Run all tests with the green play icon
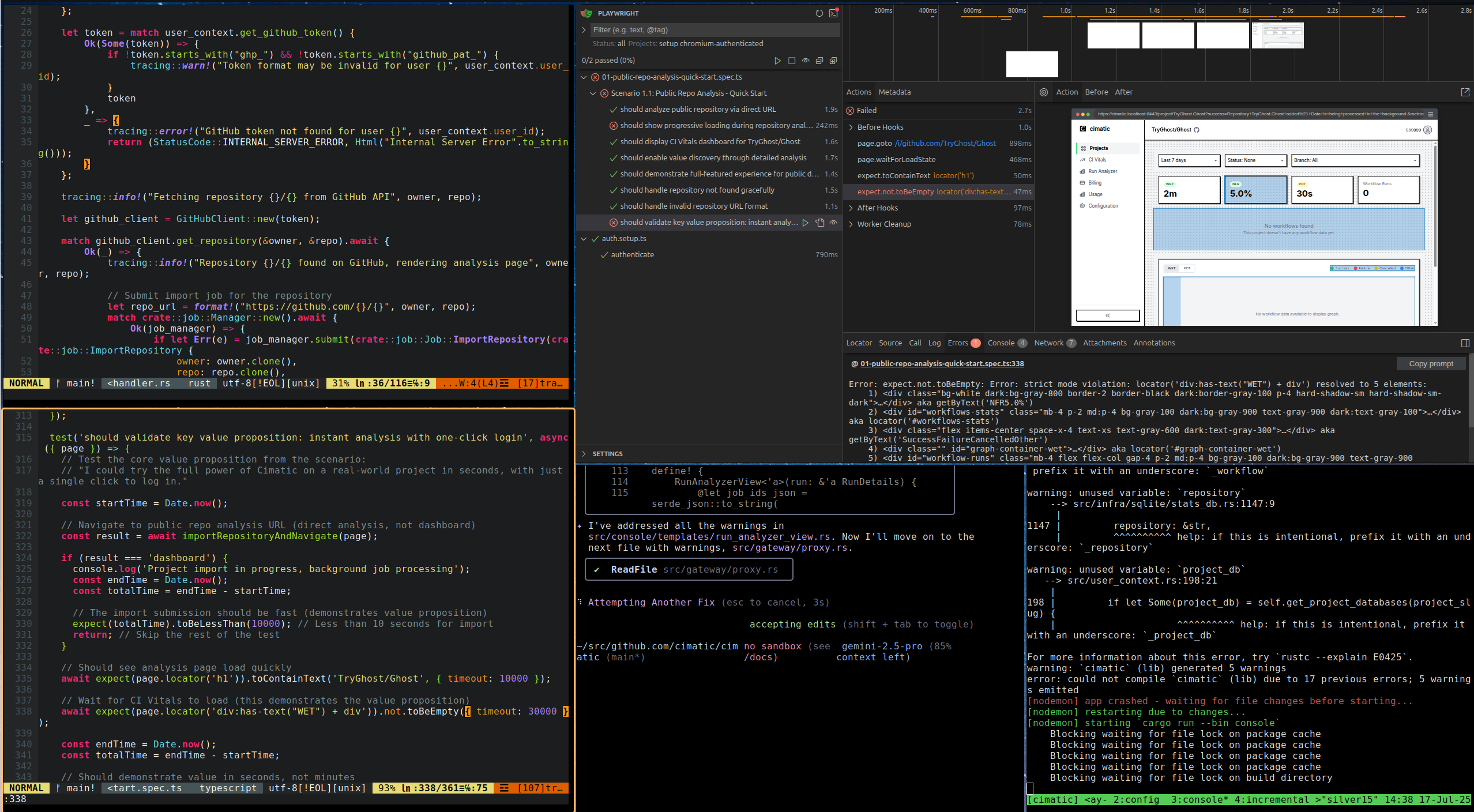The width and height of the screenshot is (1474, 812). pos(778,61)
